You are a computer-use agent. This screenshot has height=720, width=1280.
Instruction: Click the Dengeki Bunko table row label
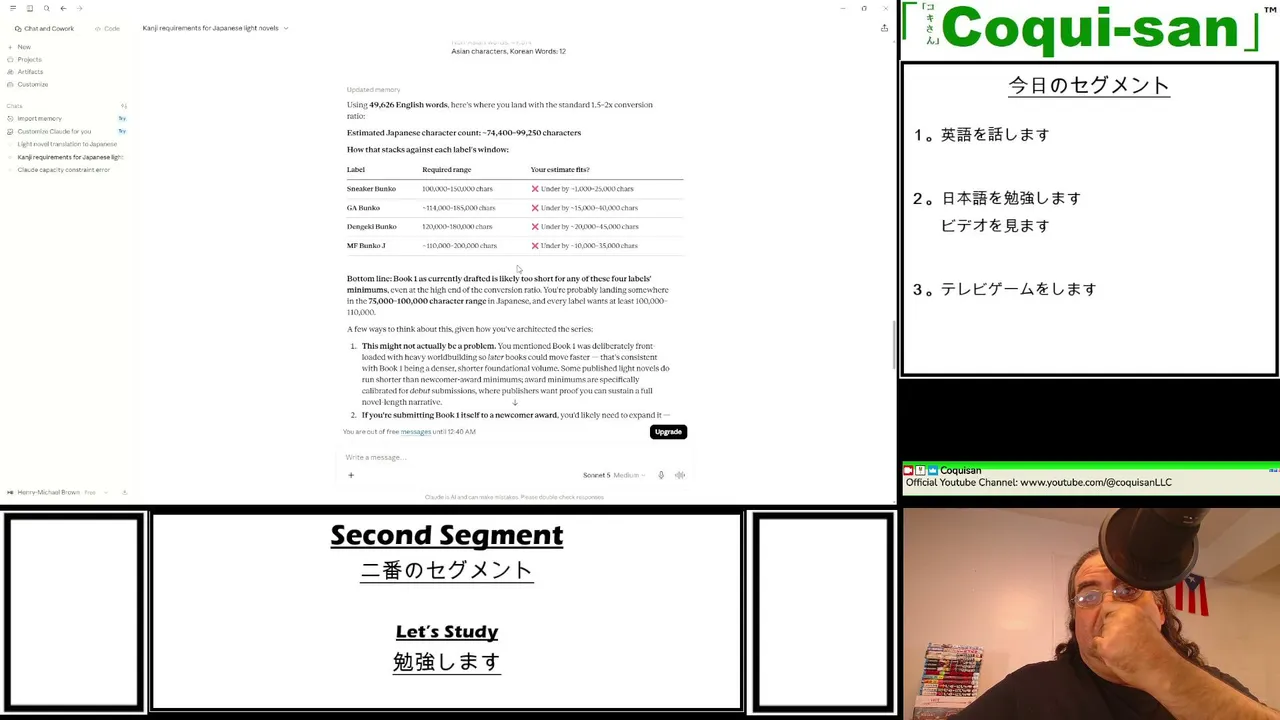[371, 227]
